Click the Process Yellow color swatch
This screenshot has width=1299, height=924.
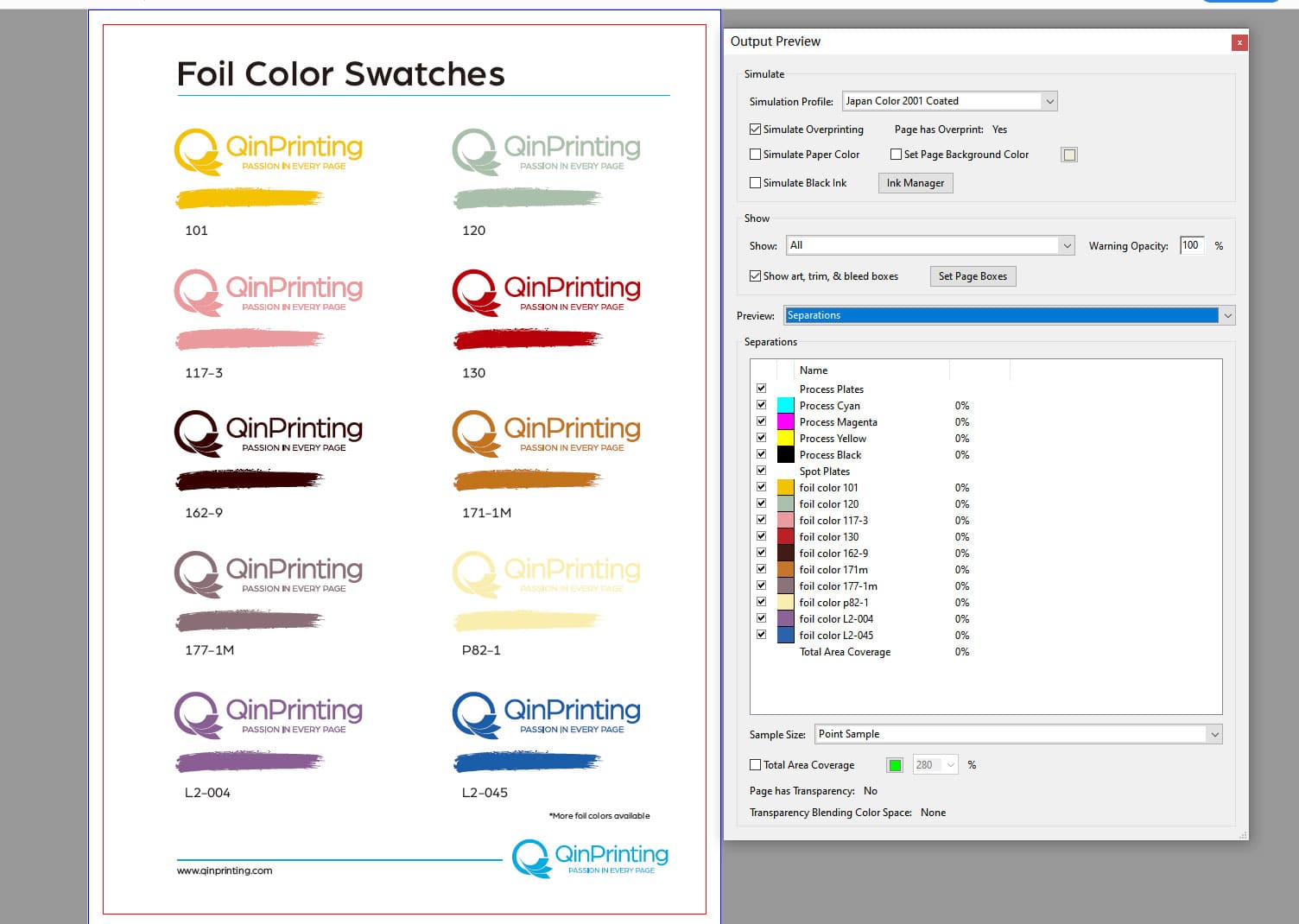[x=786, y=438]
